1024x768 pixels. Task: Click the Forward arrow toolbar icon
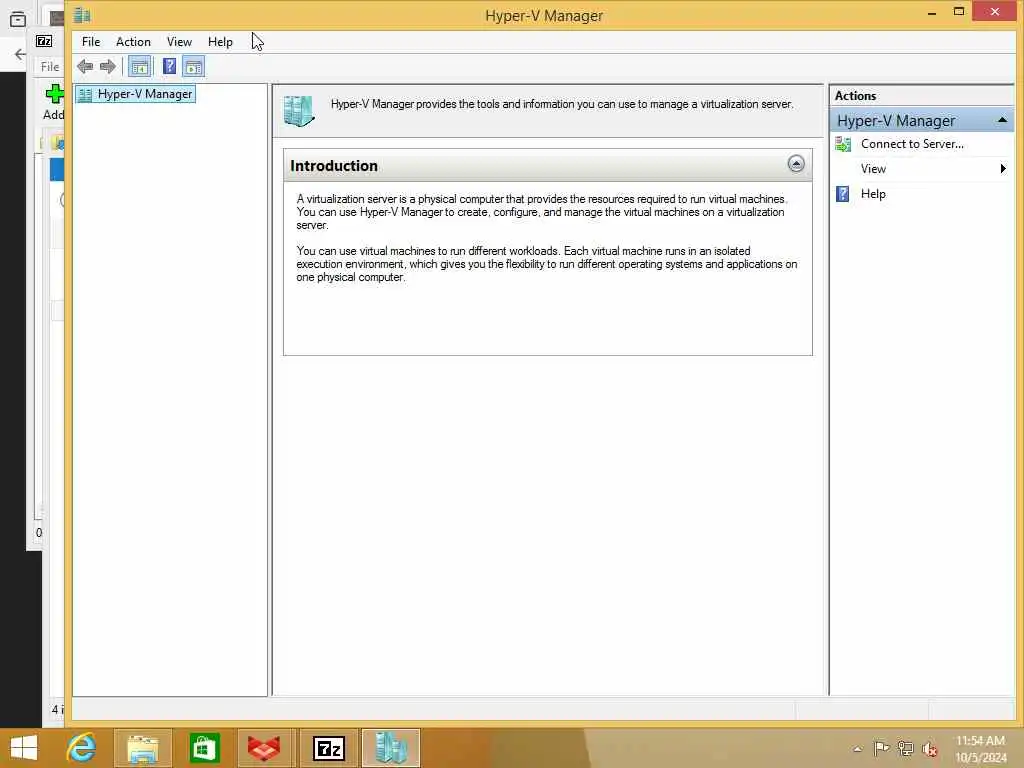pyautogui.click(x=108, y=67)
